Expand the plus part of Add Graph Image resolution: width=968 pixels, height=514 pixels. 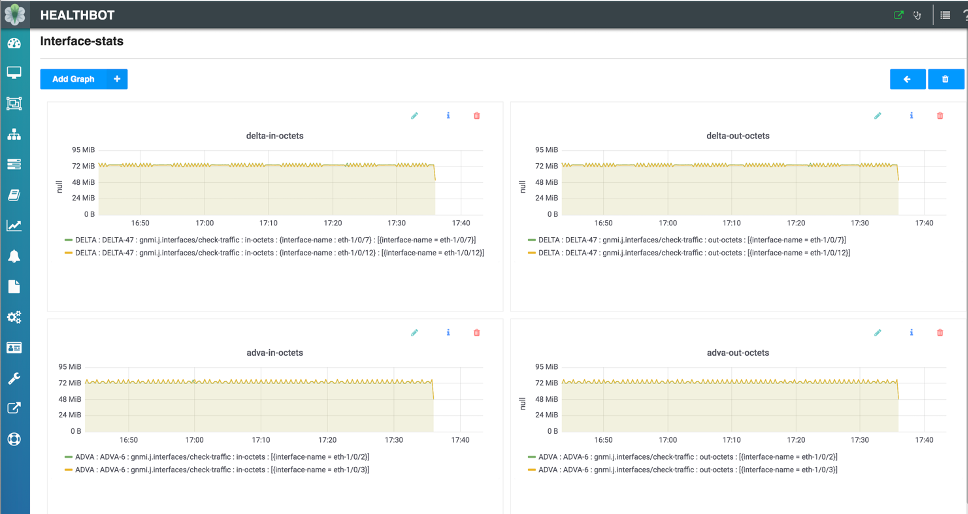[x=117, y=79]
